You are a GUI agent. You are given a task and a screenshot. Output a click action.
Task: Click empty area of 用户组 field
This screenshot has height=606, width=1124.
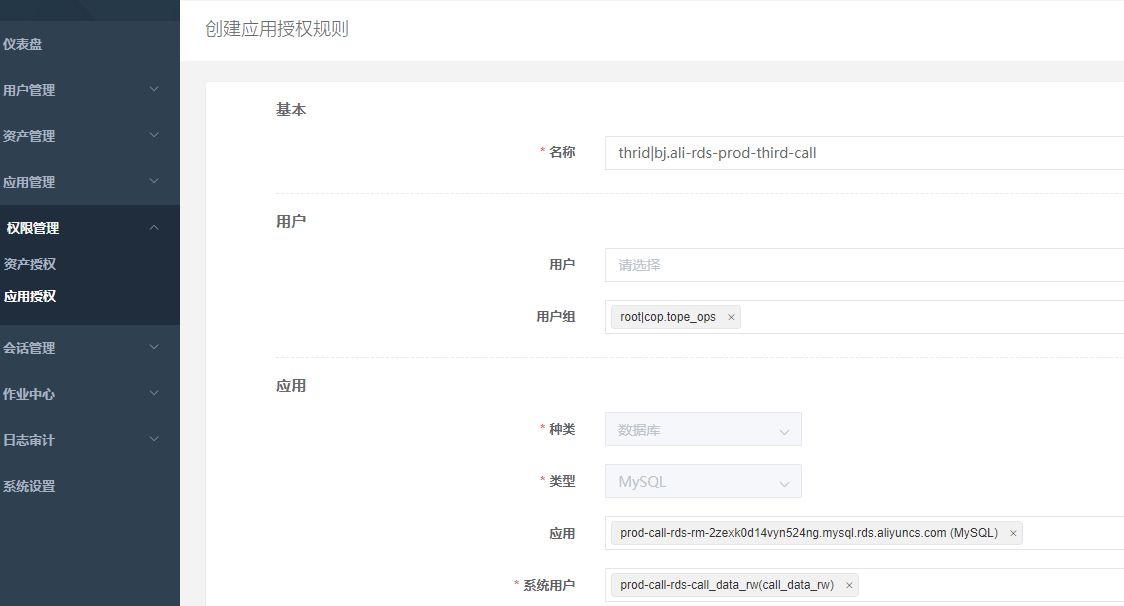(932, 317)
